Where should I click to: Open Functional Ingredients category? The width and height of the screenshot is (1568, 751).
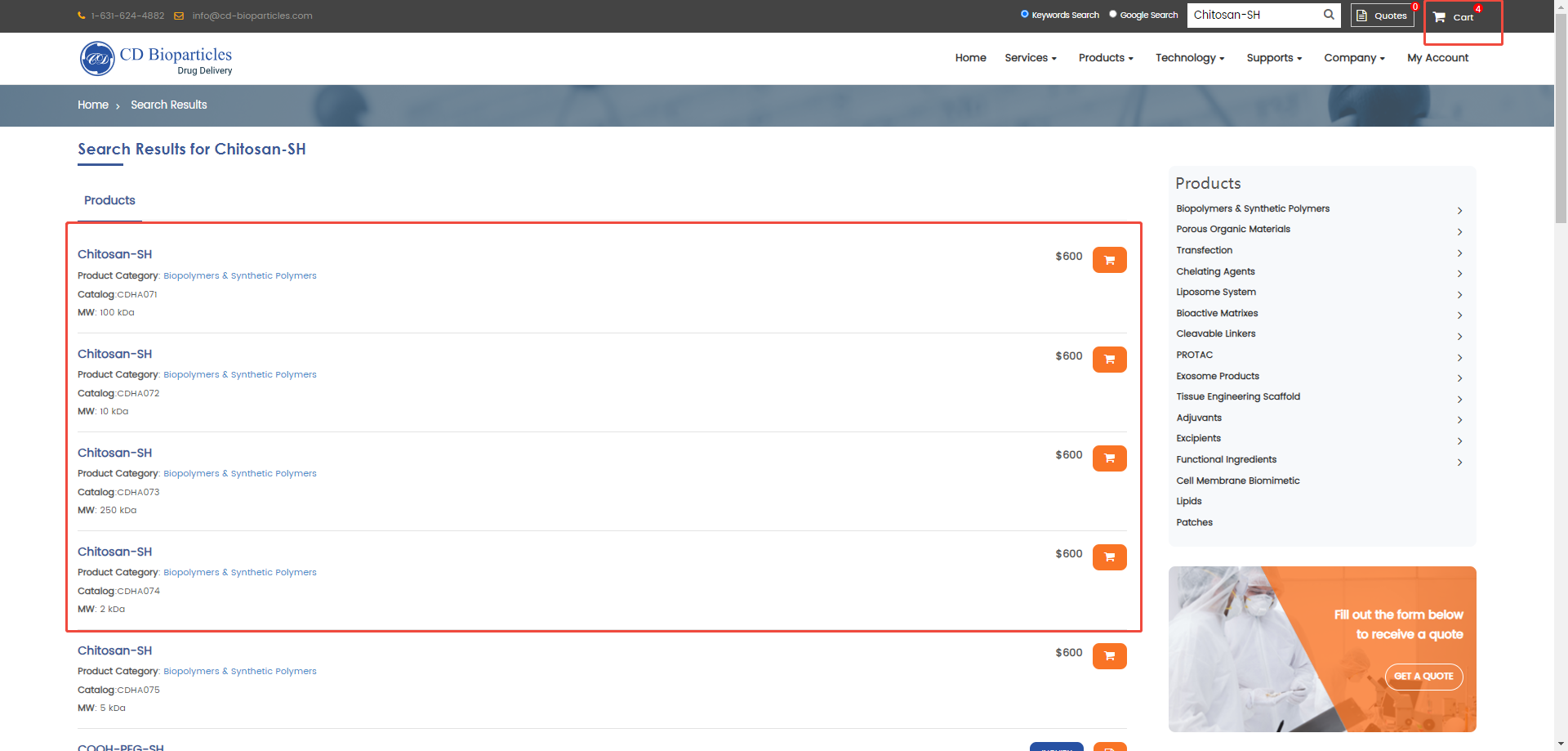pos(1226,459)
